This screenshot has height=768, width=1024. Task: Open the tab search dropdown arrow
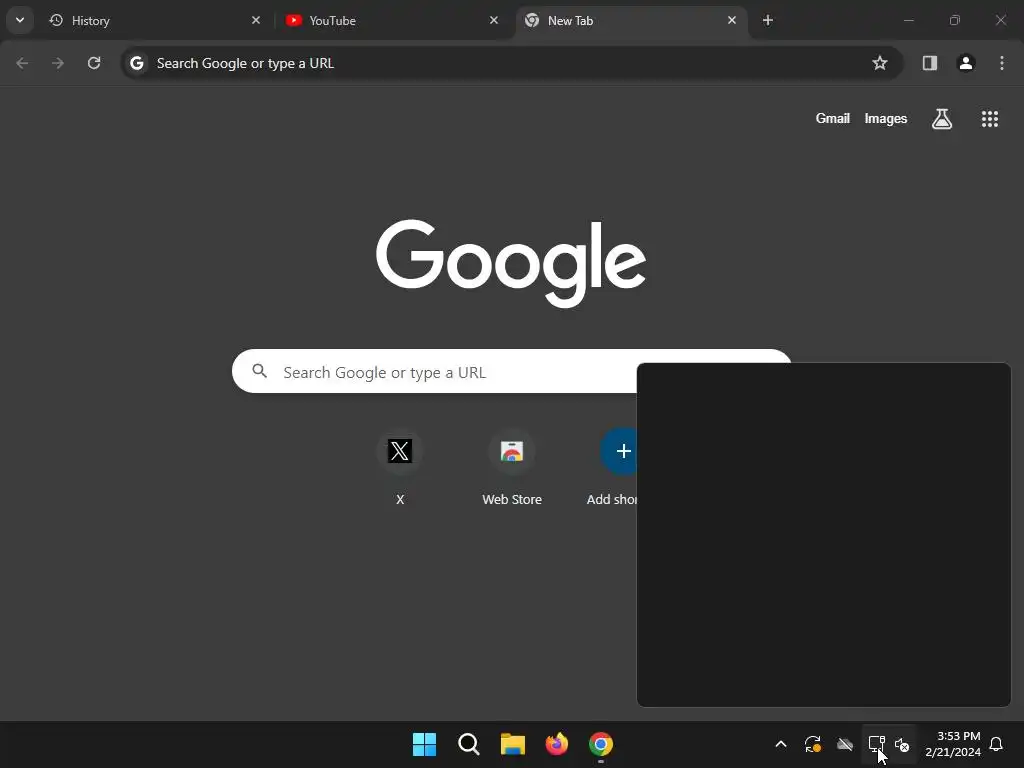point(20,20)
